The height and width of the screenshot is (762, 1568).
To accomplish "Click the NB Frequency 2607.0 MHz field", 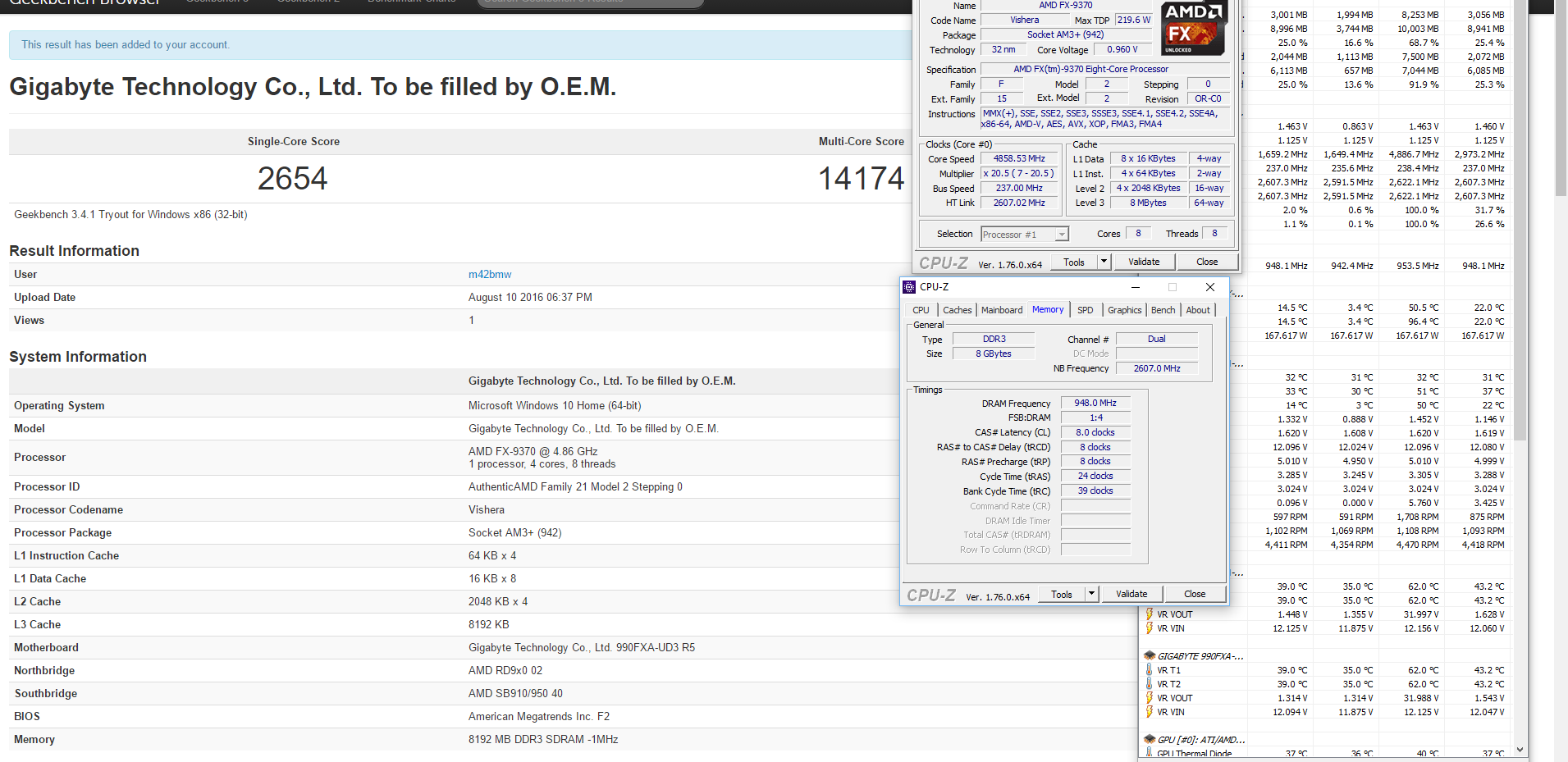I will pos(1157,368).
